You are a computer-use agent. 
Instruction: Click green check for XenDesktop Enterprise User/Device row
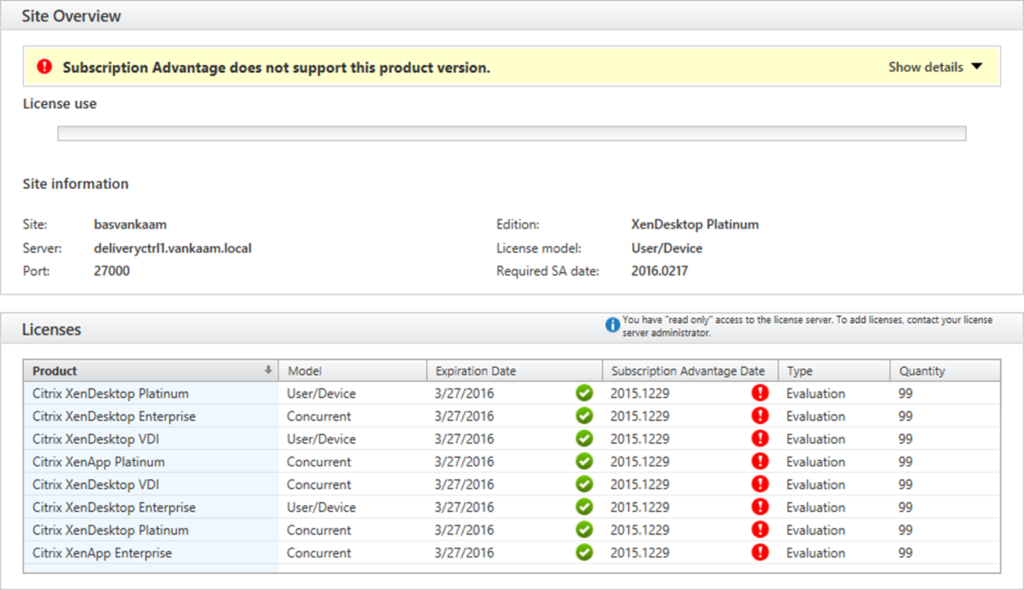[584, 507]
